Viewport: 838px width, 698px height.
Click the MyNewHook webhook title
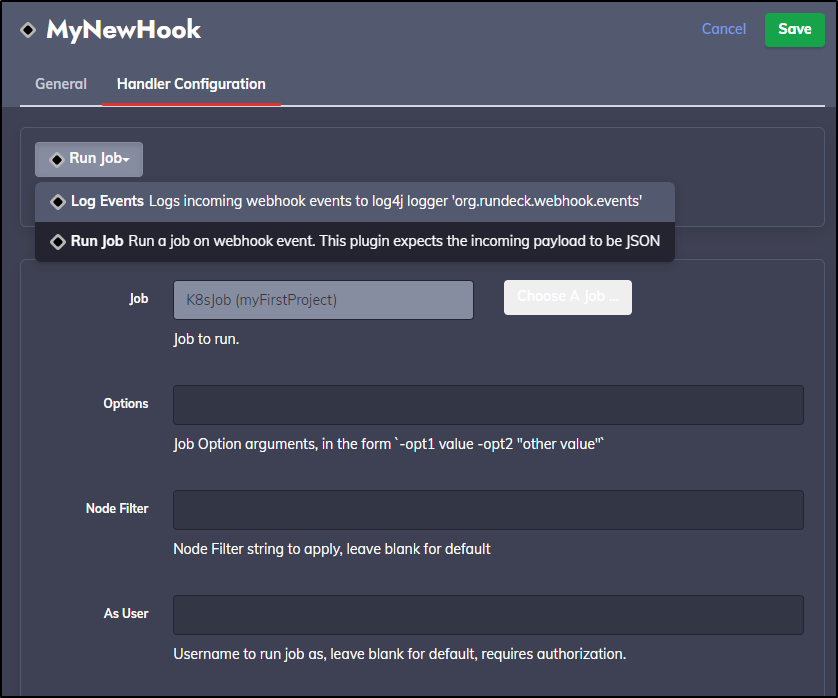pos(123,29)
